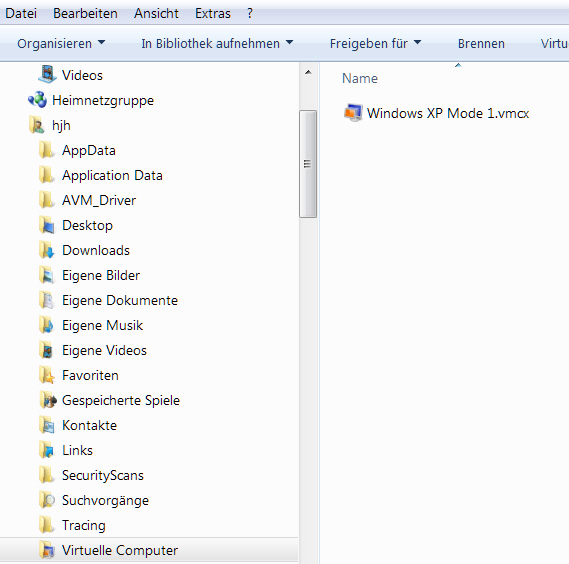Viewport: 569px width, 564px height.
Task: Select the Application Data tree label
Action: point(112,175)
